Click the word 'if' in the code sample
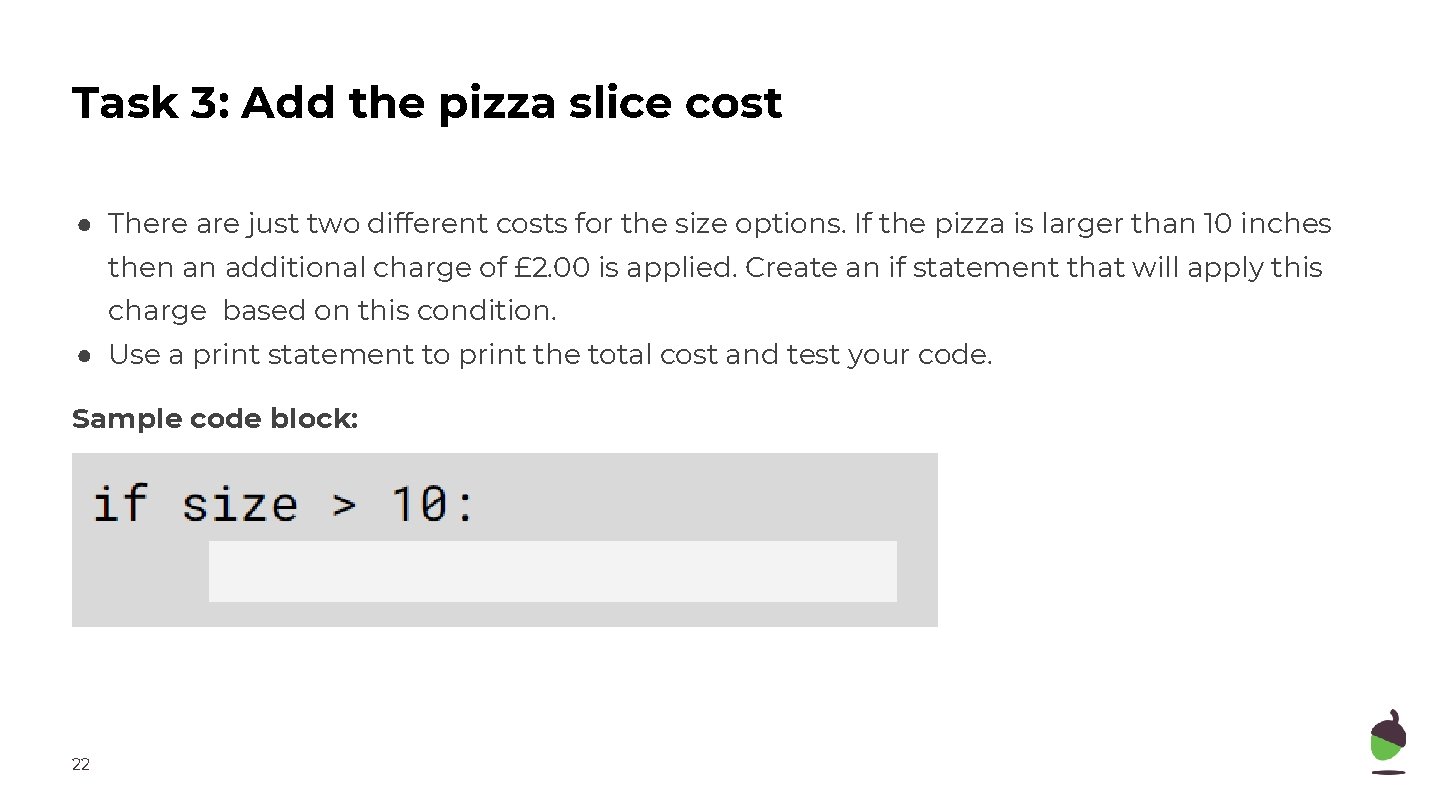 click(120, 503)
